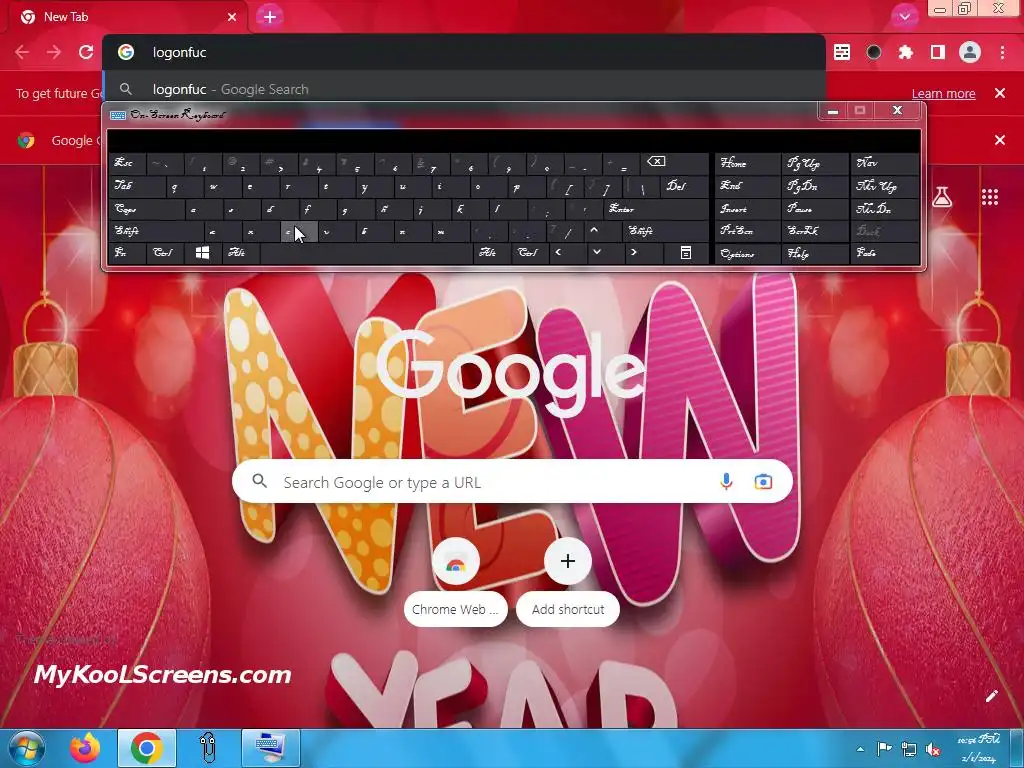Click in the address bar text 'logonfuc'
This screenshot has width=1024, height=768.
(x=179, y=52)
